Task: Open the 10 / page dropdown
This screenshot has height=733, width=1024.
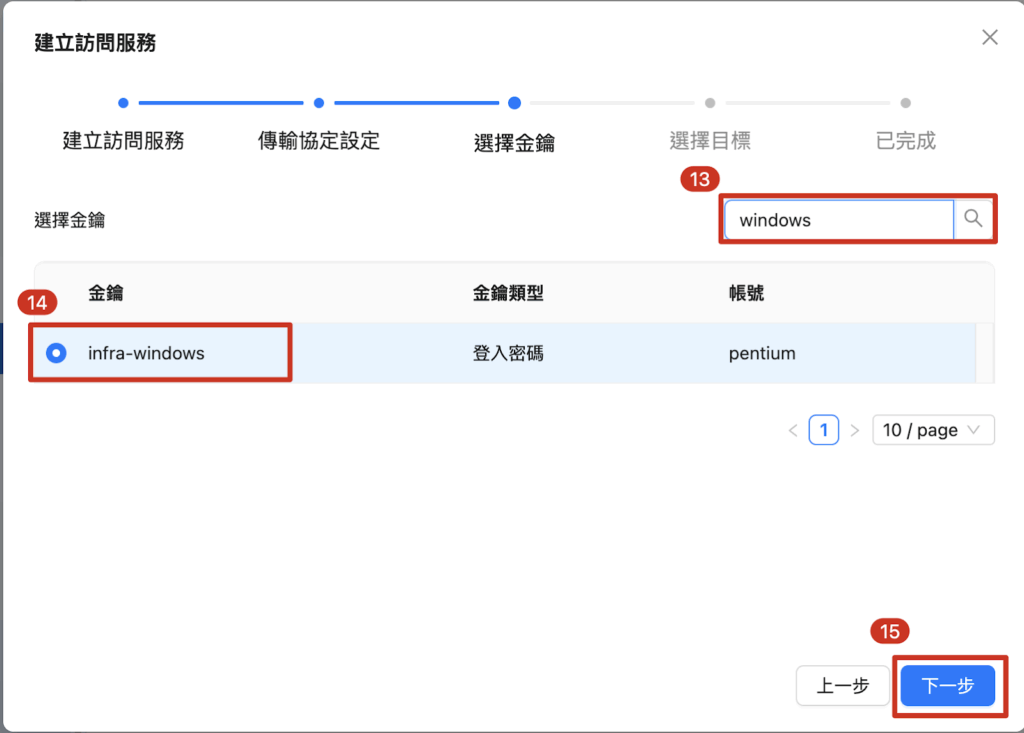Action: pos(933,431)
